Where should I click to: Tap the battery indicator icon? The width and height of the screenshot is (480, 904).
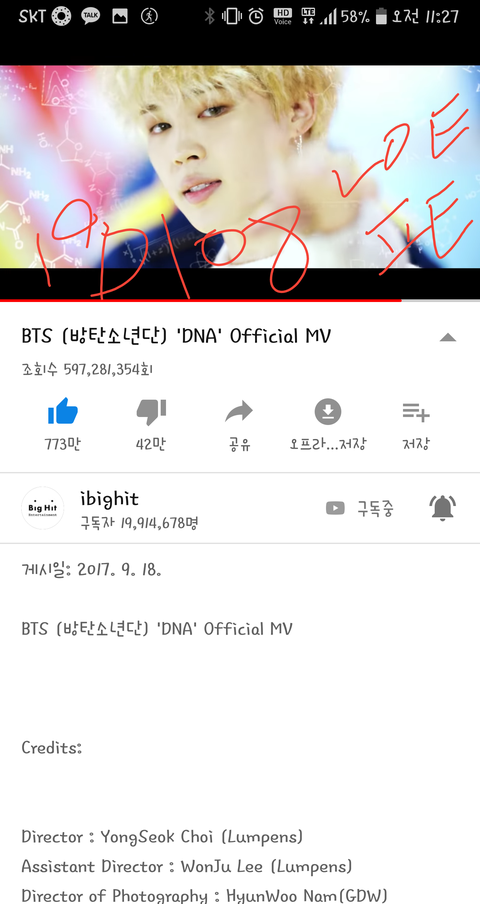[380, 16]
